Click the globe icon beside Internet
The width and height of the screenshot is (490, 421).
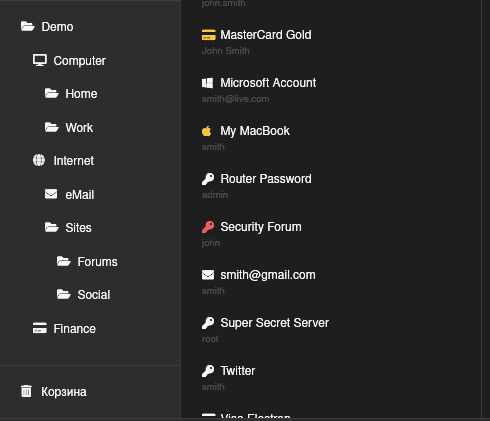[39, 160]
